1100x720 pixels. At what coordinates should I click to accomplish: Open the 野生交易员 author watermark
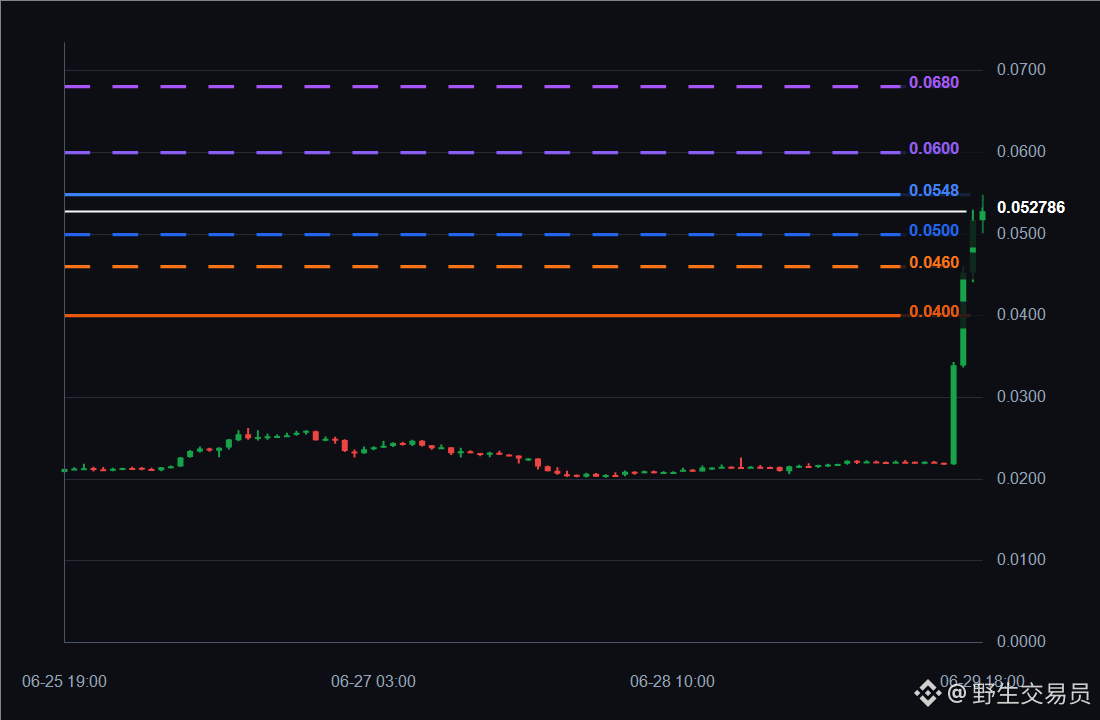click(x=1031, y=693)
